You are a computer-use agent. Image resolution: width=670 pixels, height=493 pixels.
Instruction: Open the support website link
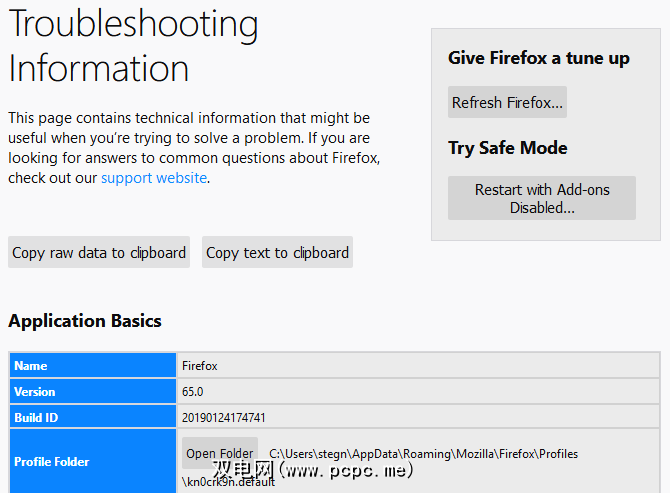pyautogui.click(x=154, y=178)
